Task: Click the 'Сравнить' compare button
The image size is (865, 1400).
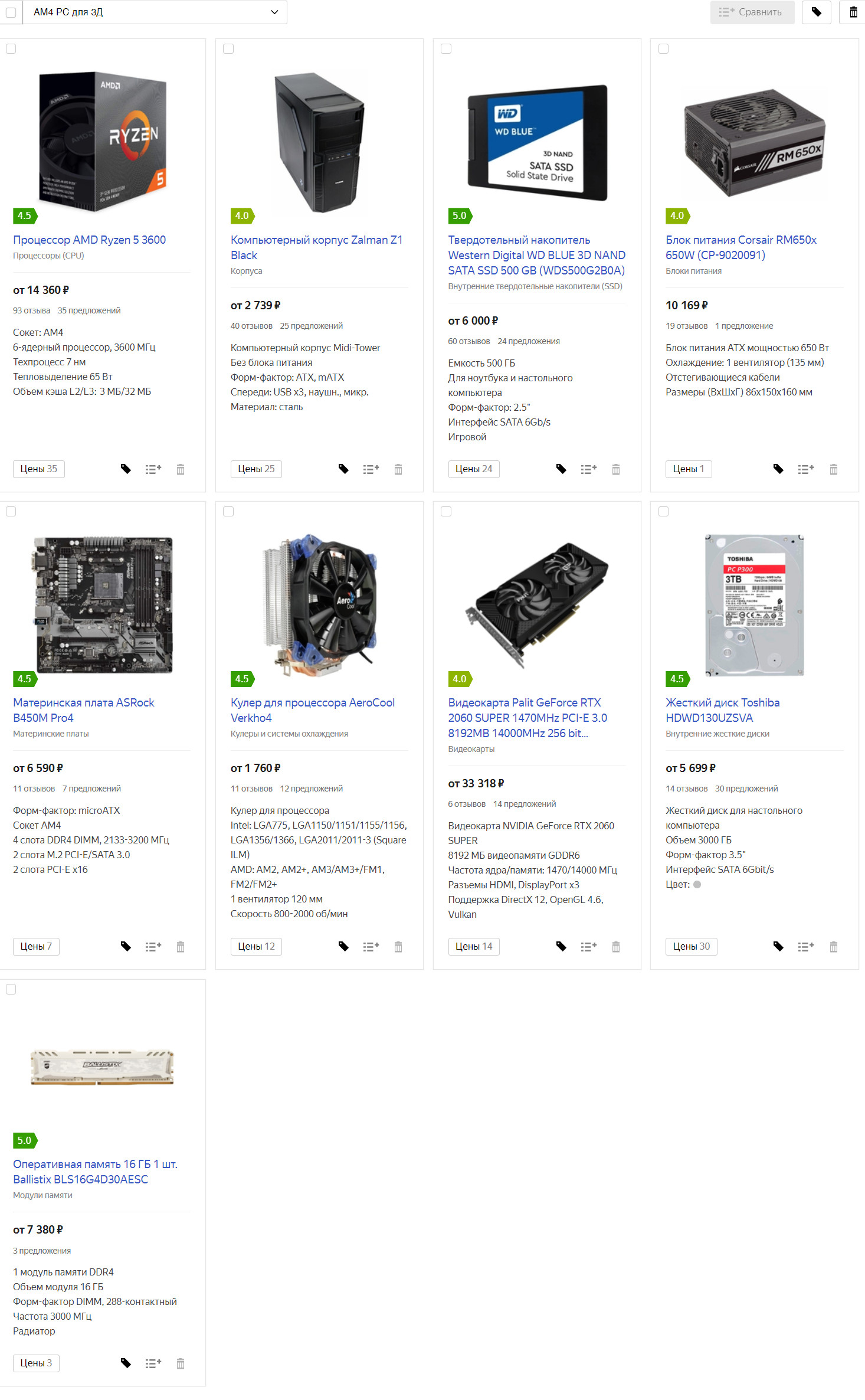Action: pyautogui.click(x=752, y=12)
